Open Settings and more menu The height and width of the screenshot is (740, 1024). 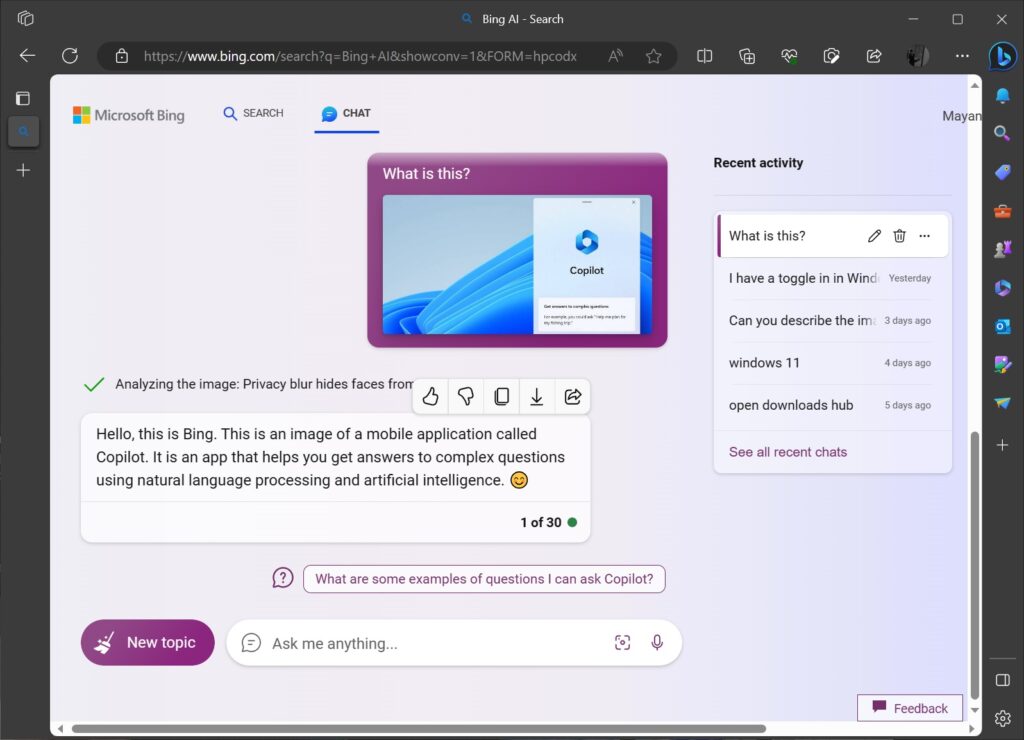962,56
